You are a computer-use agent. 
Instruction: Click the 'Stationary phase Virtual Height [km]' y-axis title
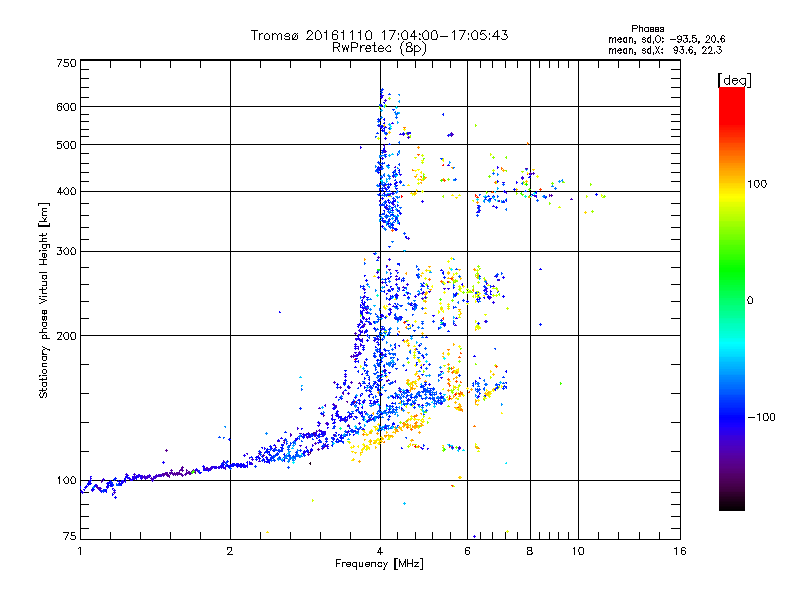tap(43, 300)
